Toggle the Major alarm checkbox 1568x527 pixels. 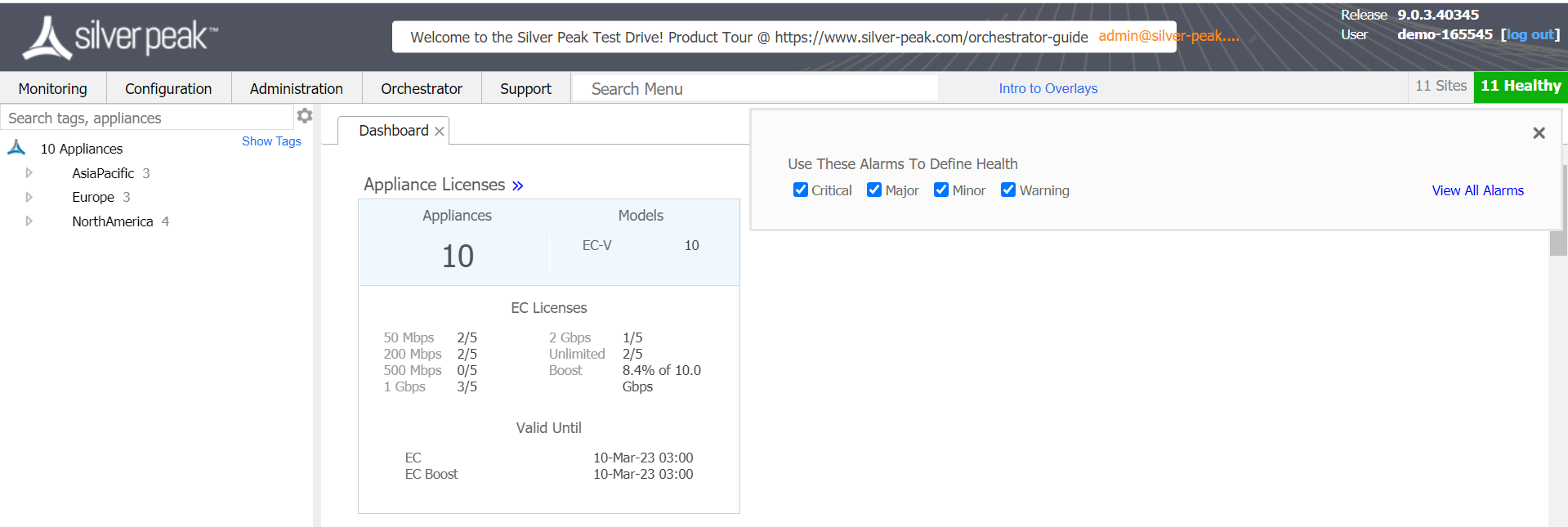[874, 190]
